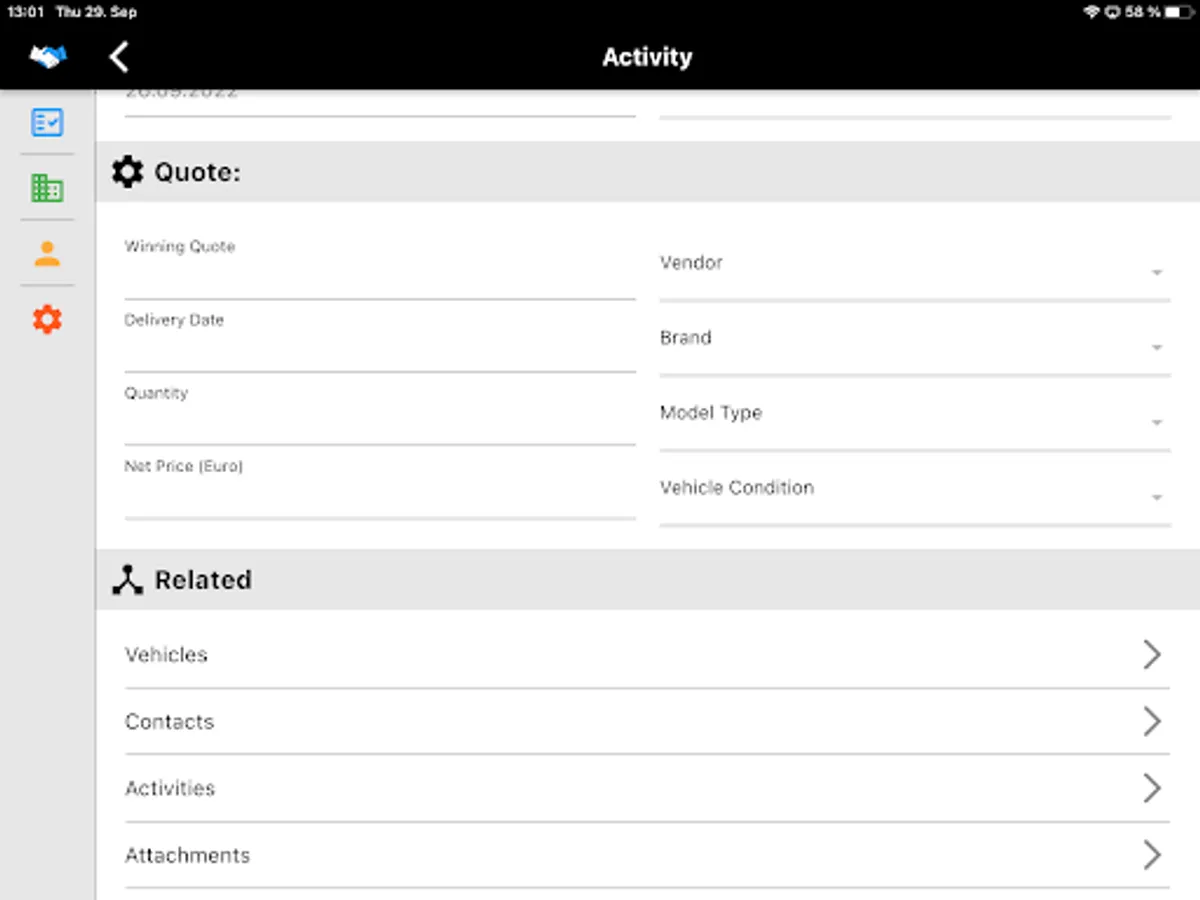
Task: Open the orange contacts person icon
Action: click(x=47, y=254)
